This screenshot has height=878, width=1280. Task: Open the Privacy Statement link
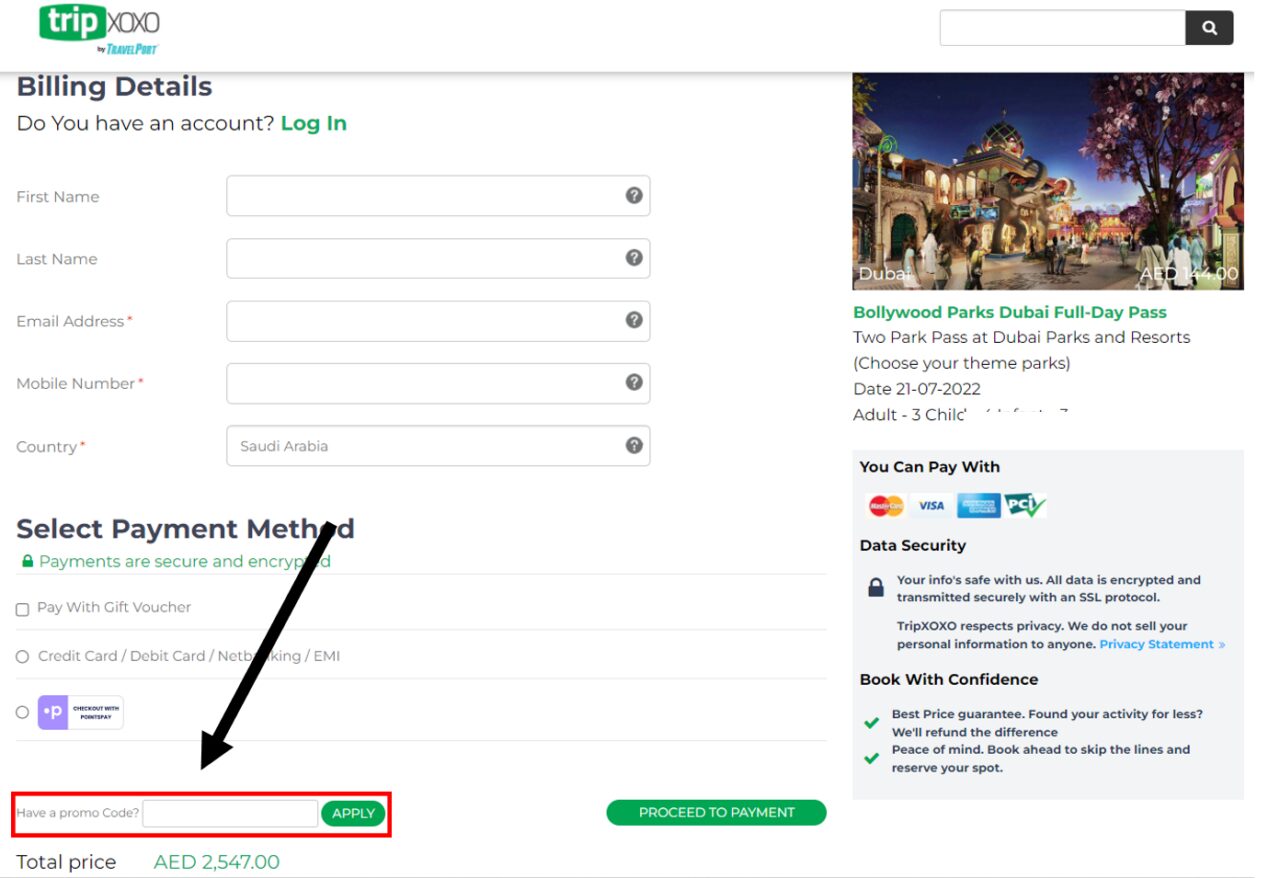(1162, 644)
